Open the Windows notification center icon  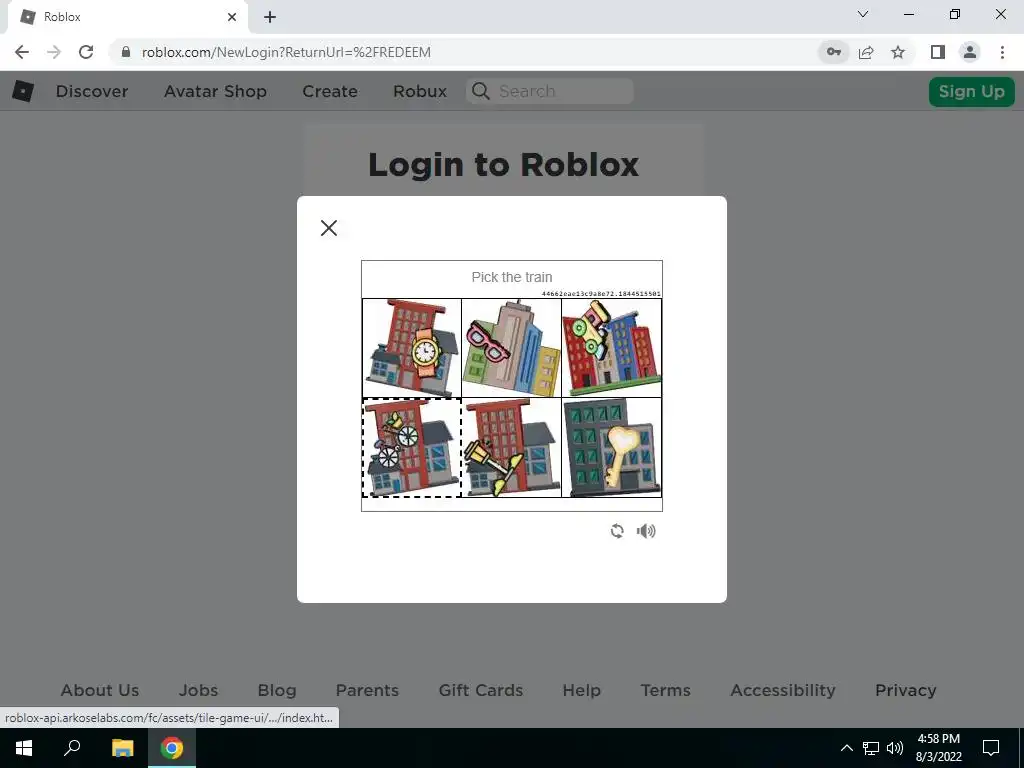991,748
